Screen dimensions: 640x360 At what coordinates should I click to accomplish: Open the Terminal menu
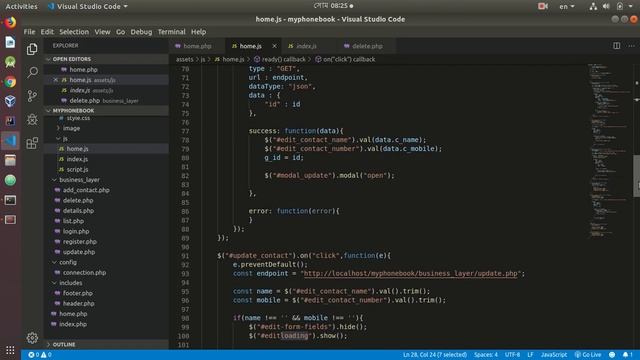[x=171, y=32]
